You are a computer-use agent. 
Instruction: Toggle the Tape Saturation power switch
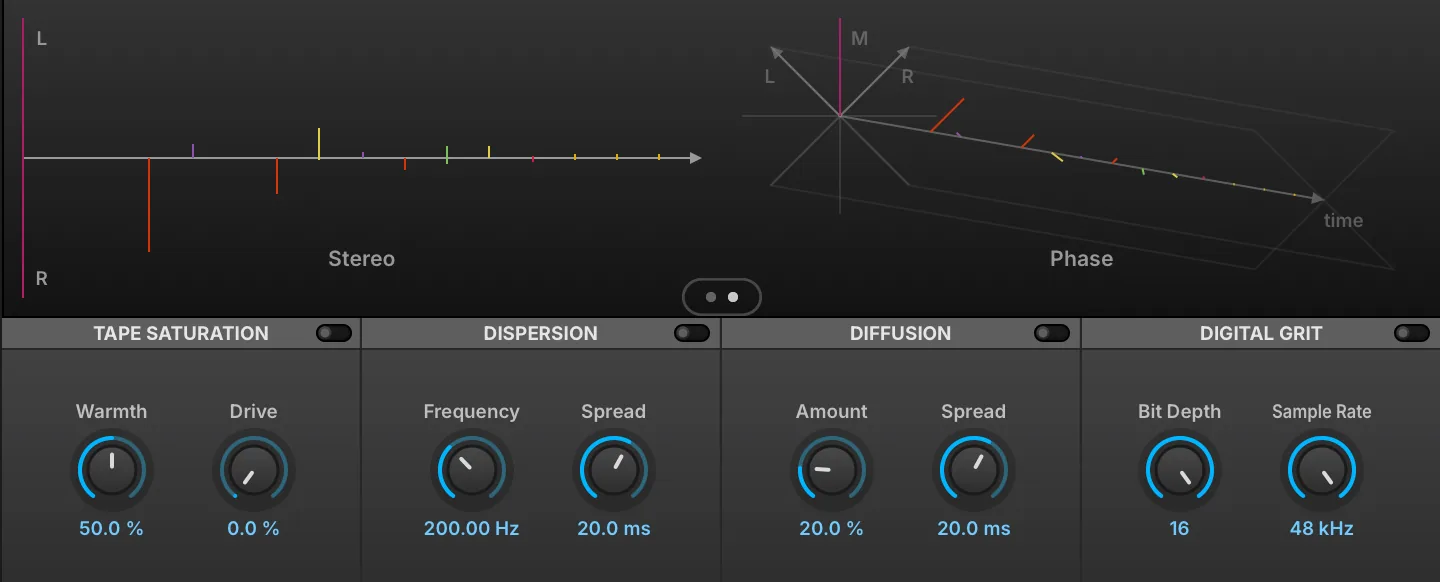[x=334, y=333]
